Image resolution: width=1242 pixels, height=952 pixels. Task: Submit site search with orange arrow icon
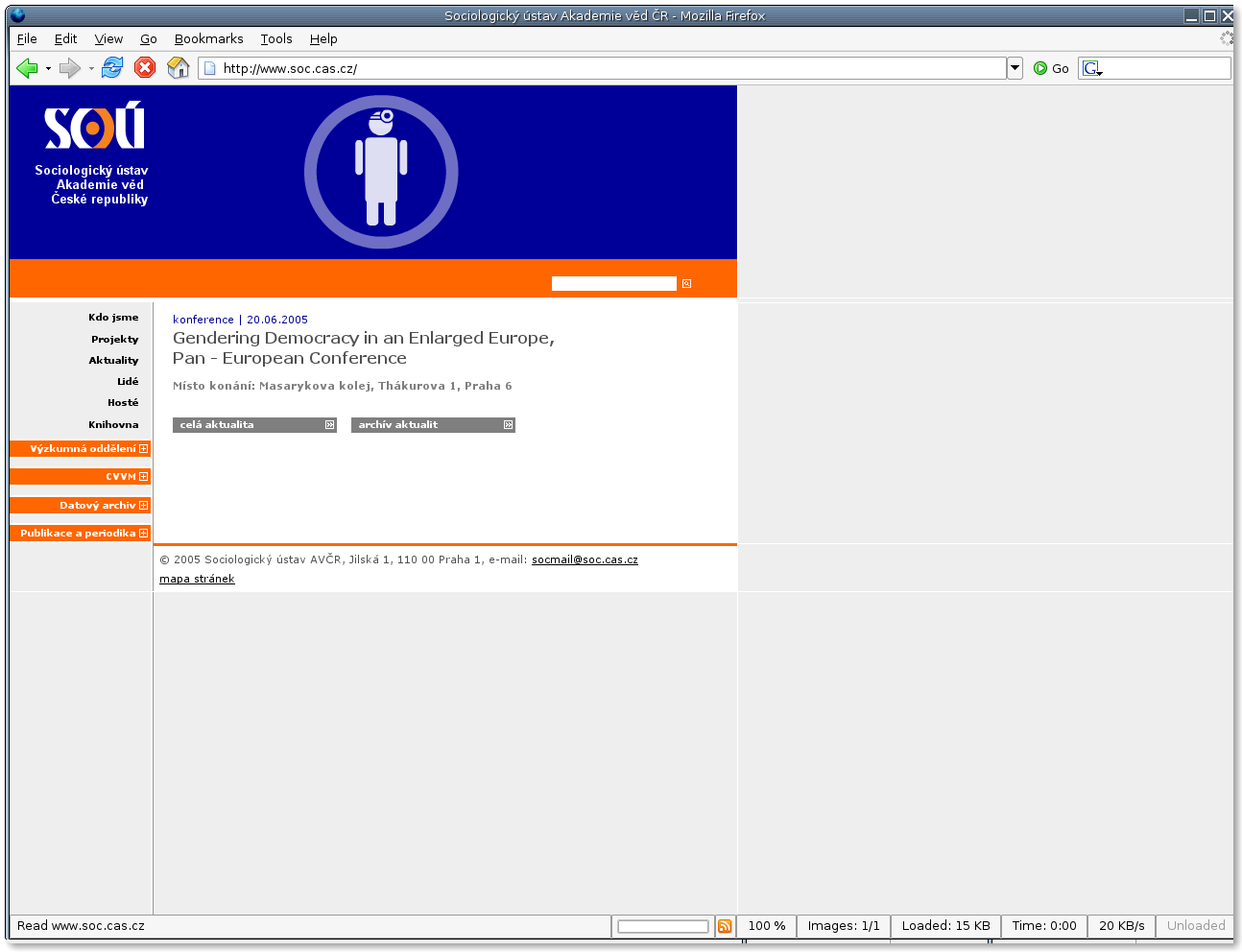(686, 283)
